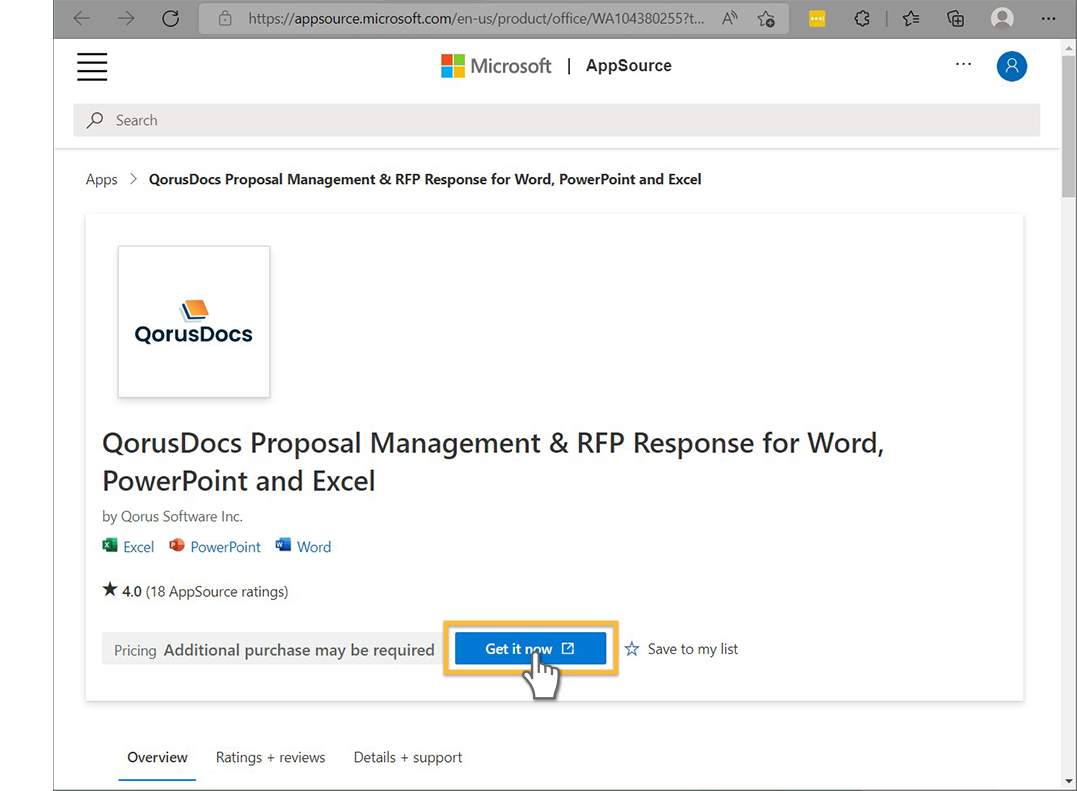Click the Excel product icon
Viewport: 1077px width, 791px height.
point(109,546)
